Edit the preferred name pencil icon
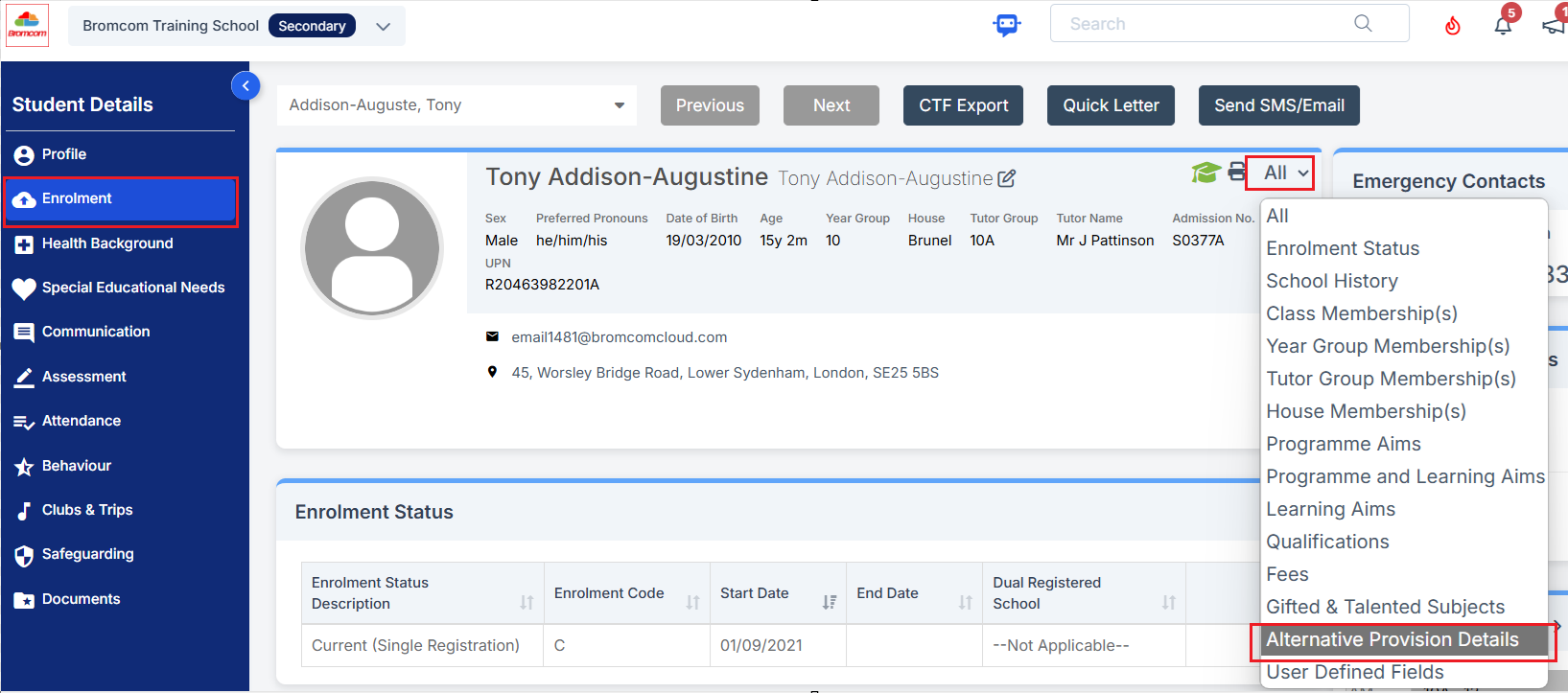The image size is (1568, 693). 1007,178
